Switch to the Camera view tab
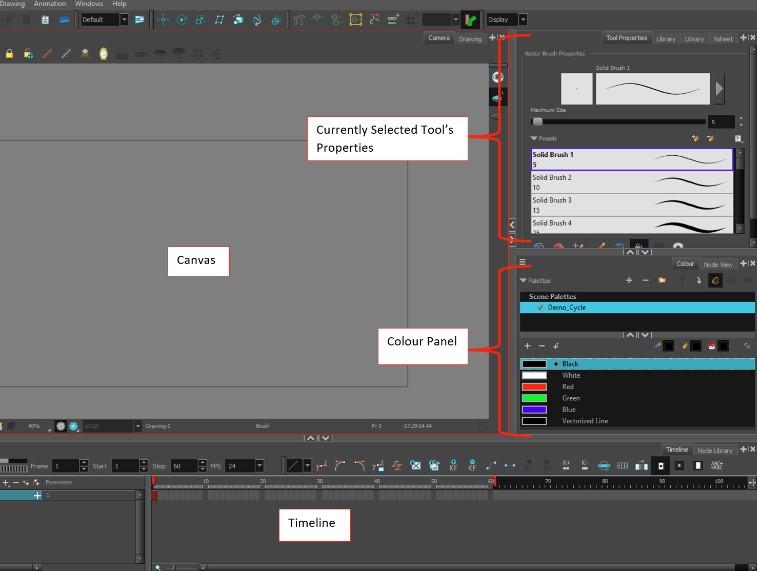The image size is (757, 571). pyautogui.click(x=439, y=38)
